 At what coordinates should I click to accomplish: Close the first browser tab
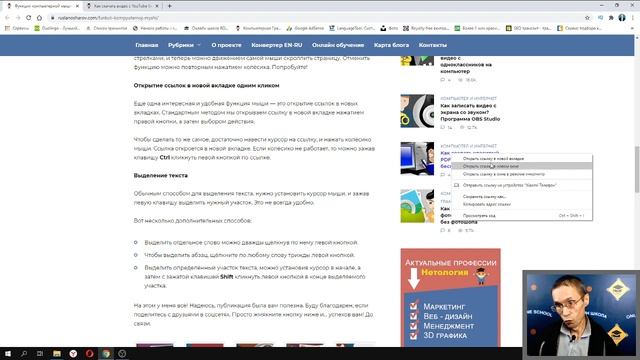[77, 6]
